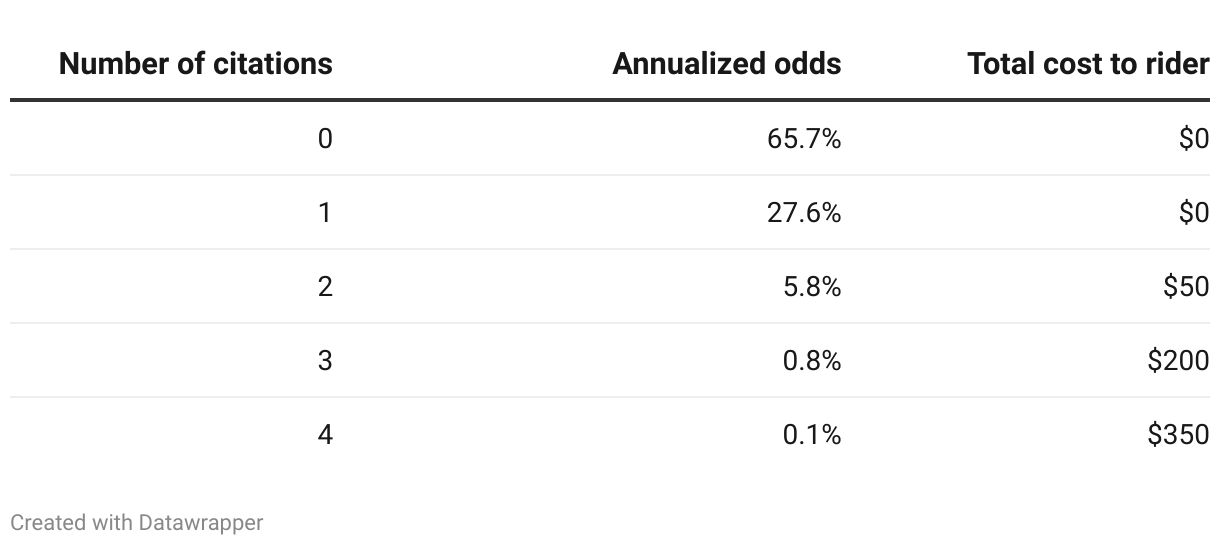Click the $0 cost for one citation
The width and height of the screenshot is (1220, 546).
[1194, 213]
